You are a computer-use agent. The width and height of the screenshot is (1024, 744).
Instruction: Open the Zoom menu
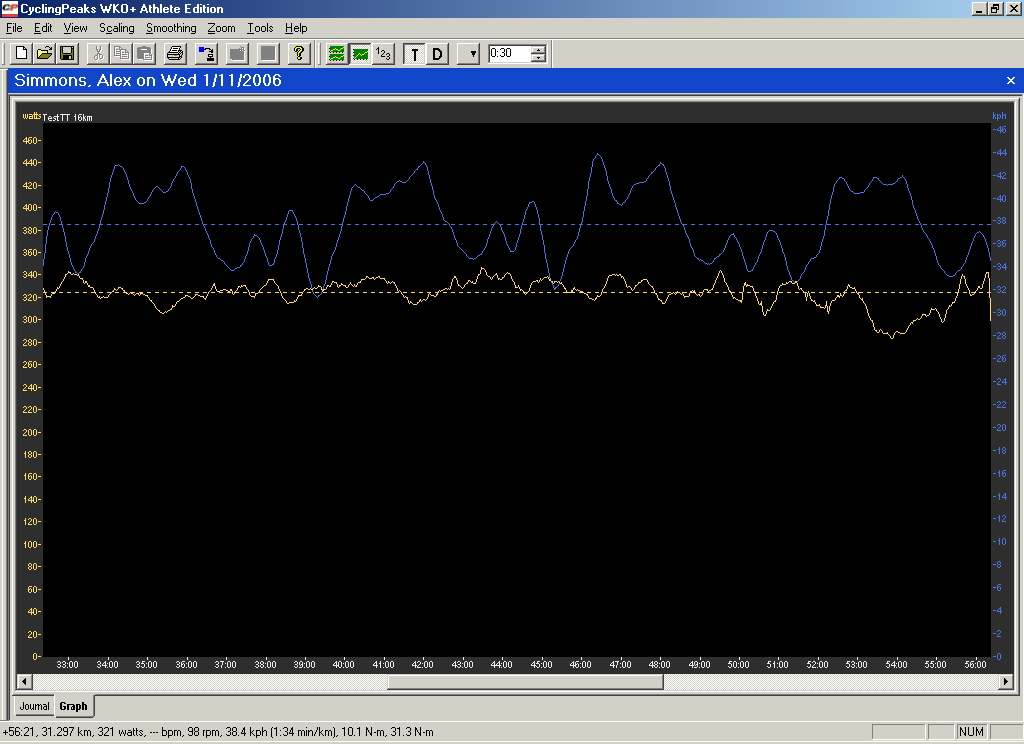point(221,28)
